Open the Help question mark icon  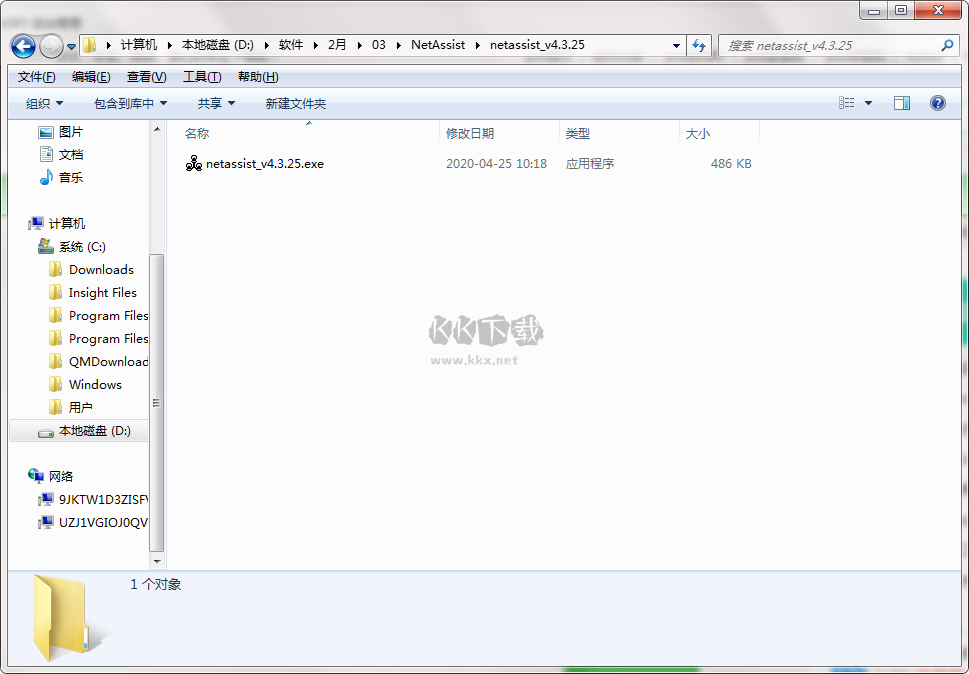(x=937, y=102)
